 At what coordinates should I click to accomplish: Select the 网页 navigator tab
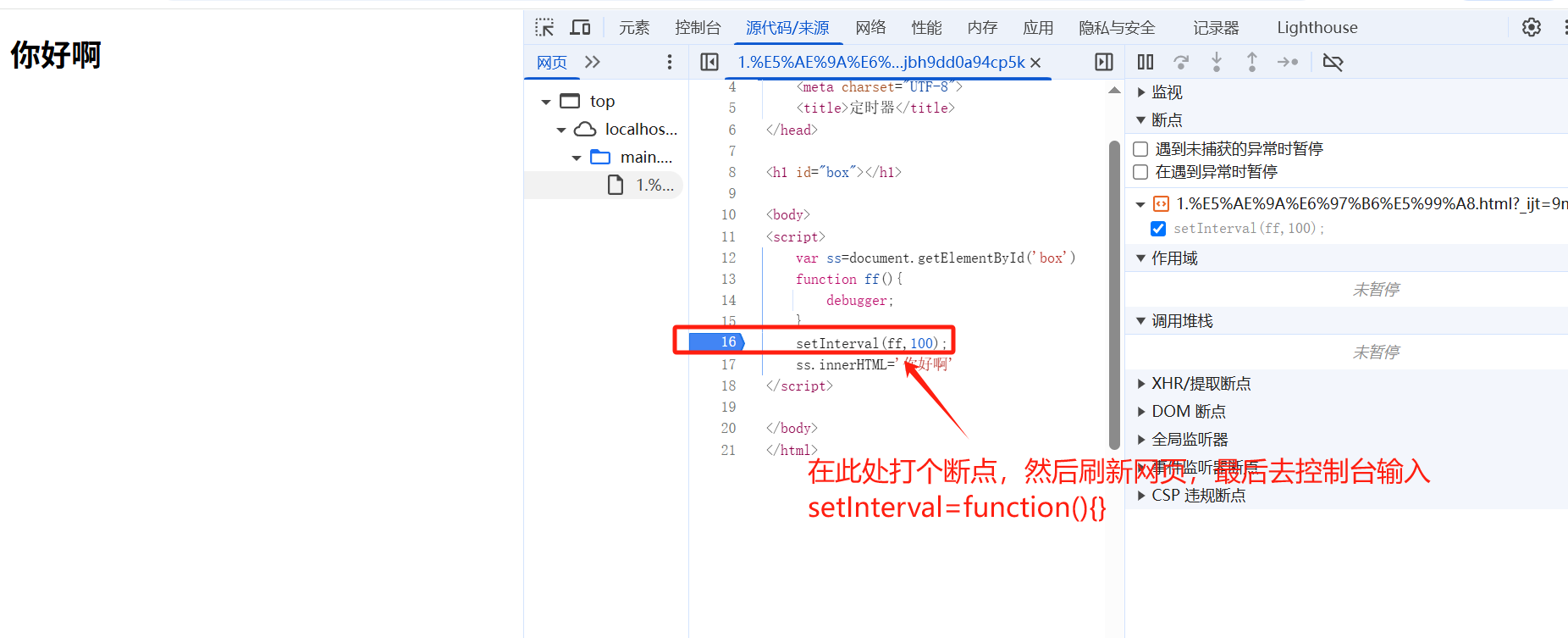[x=552, y=63]
